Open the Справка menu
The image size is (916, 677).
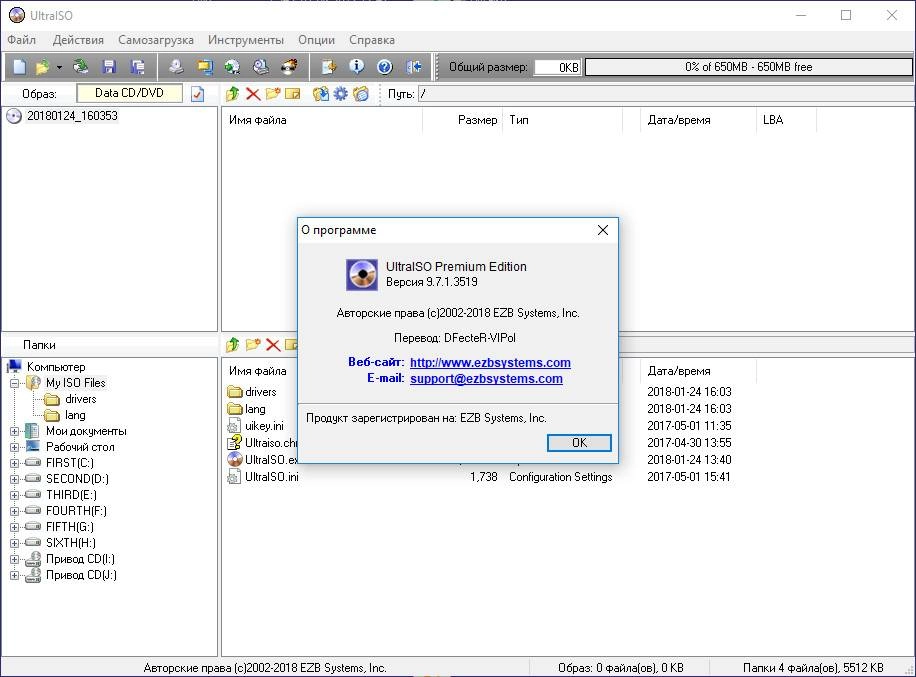[372, 40]
